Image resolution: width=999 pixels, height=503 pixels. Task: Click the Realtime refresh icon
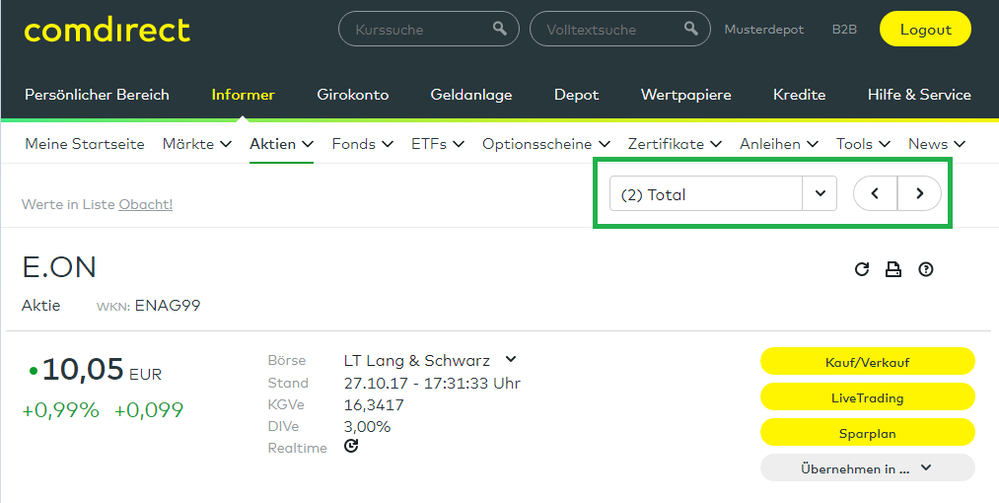[x=351, y=446]
